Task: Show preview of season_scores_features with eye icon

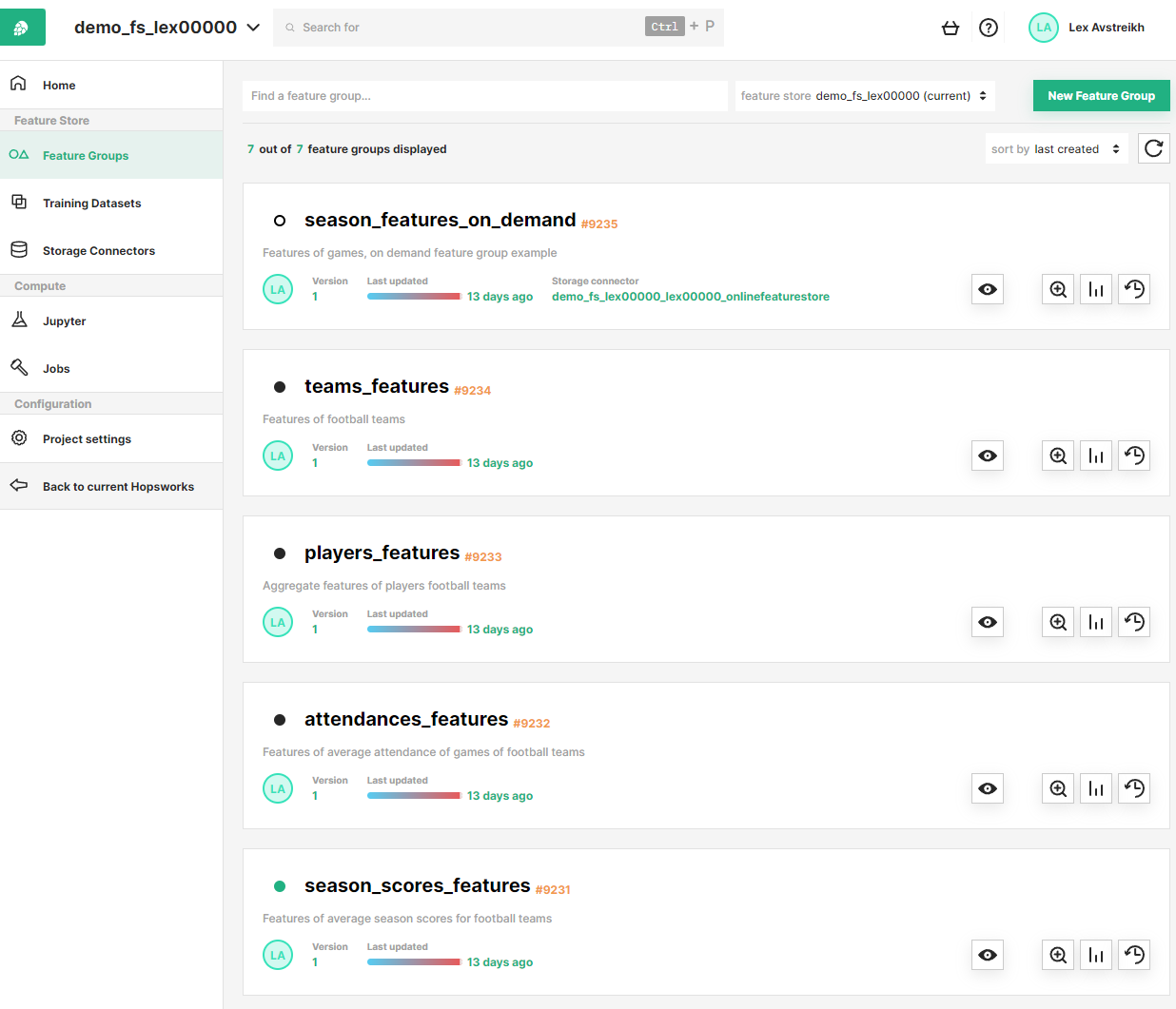Action: pyautogui.click(x=987, y=955)
